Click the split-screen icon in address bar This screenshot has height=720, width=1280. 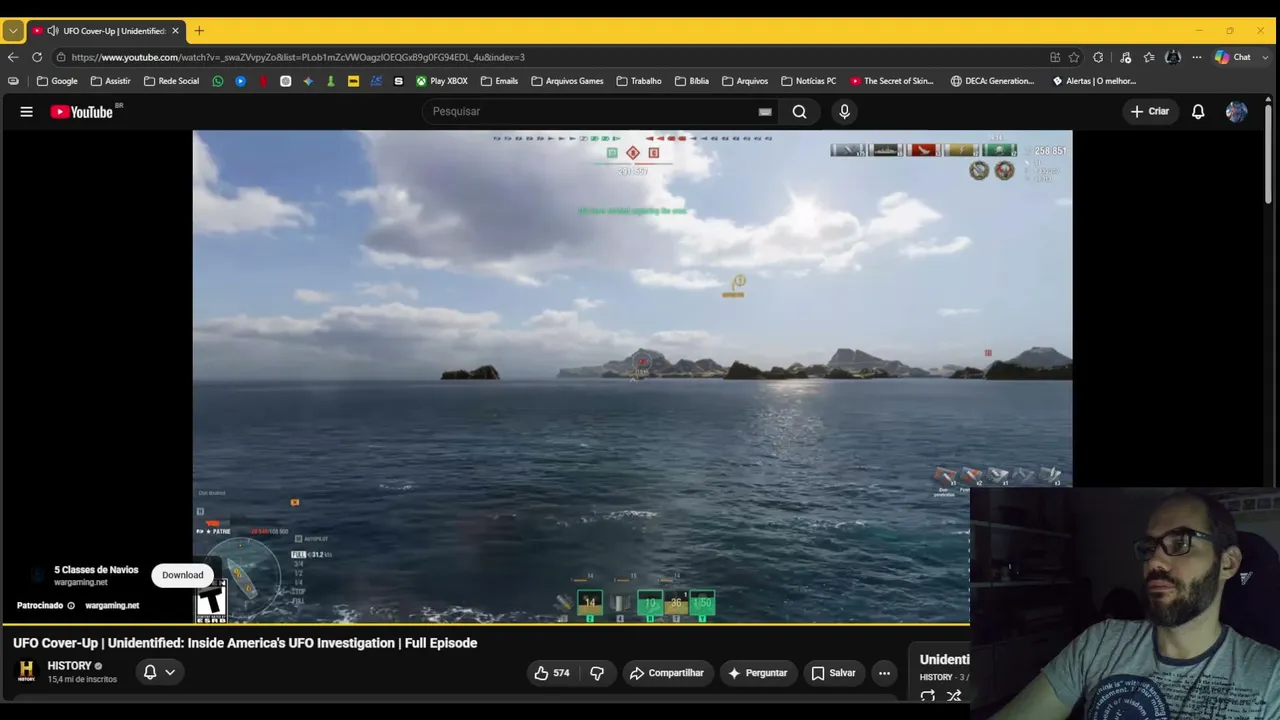[x=1055, y=57]
